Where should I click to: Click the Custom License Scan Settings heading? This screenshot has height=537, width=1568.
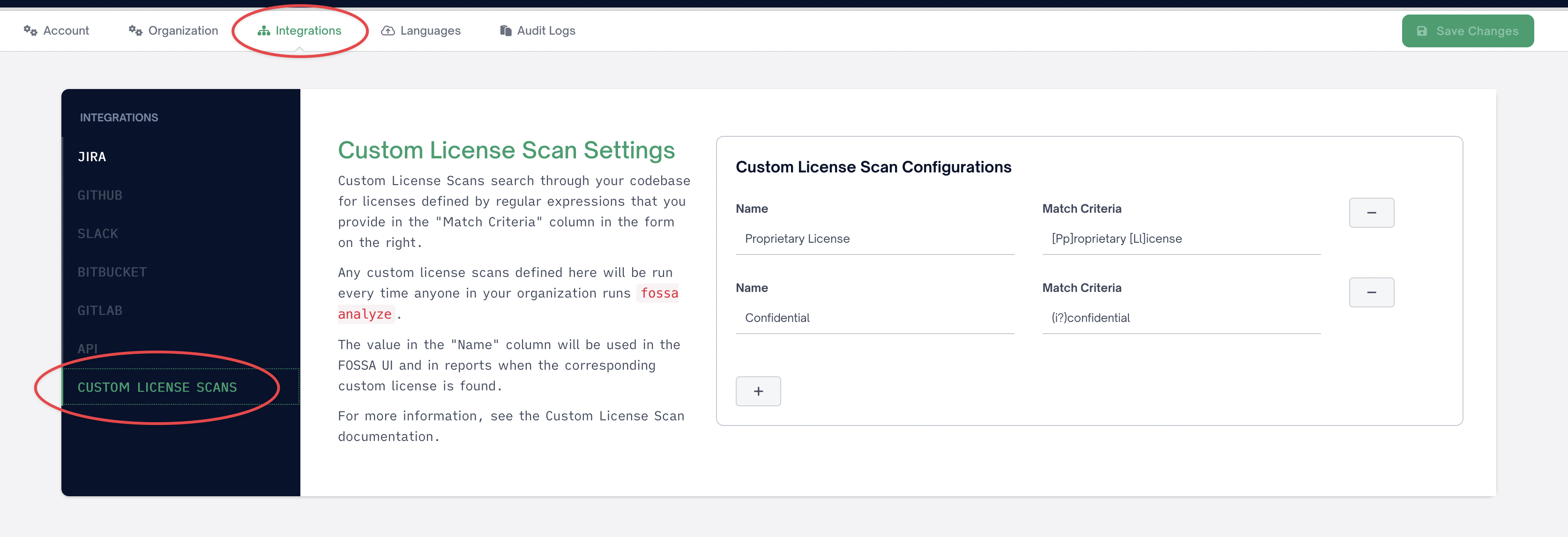click(507, 150)
